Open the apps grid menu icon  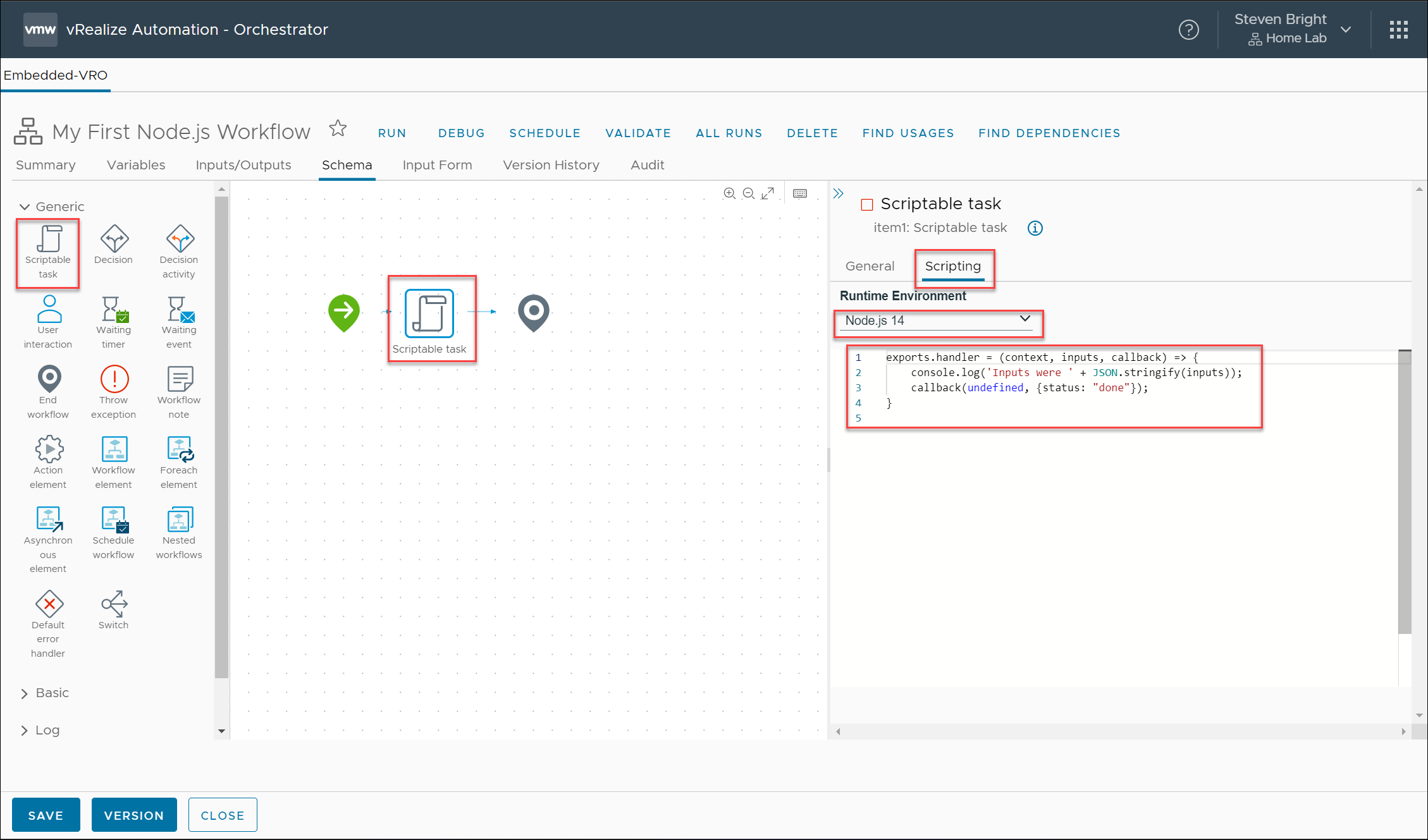click(x=1398, y=30)
